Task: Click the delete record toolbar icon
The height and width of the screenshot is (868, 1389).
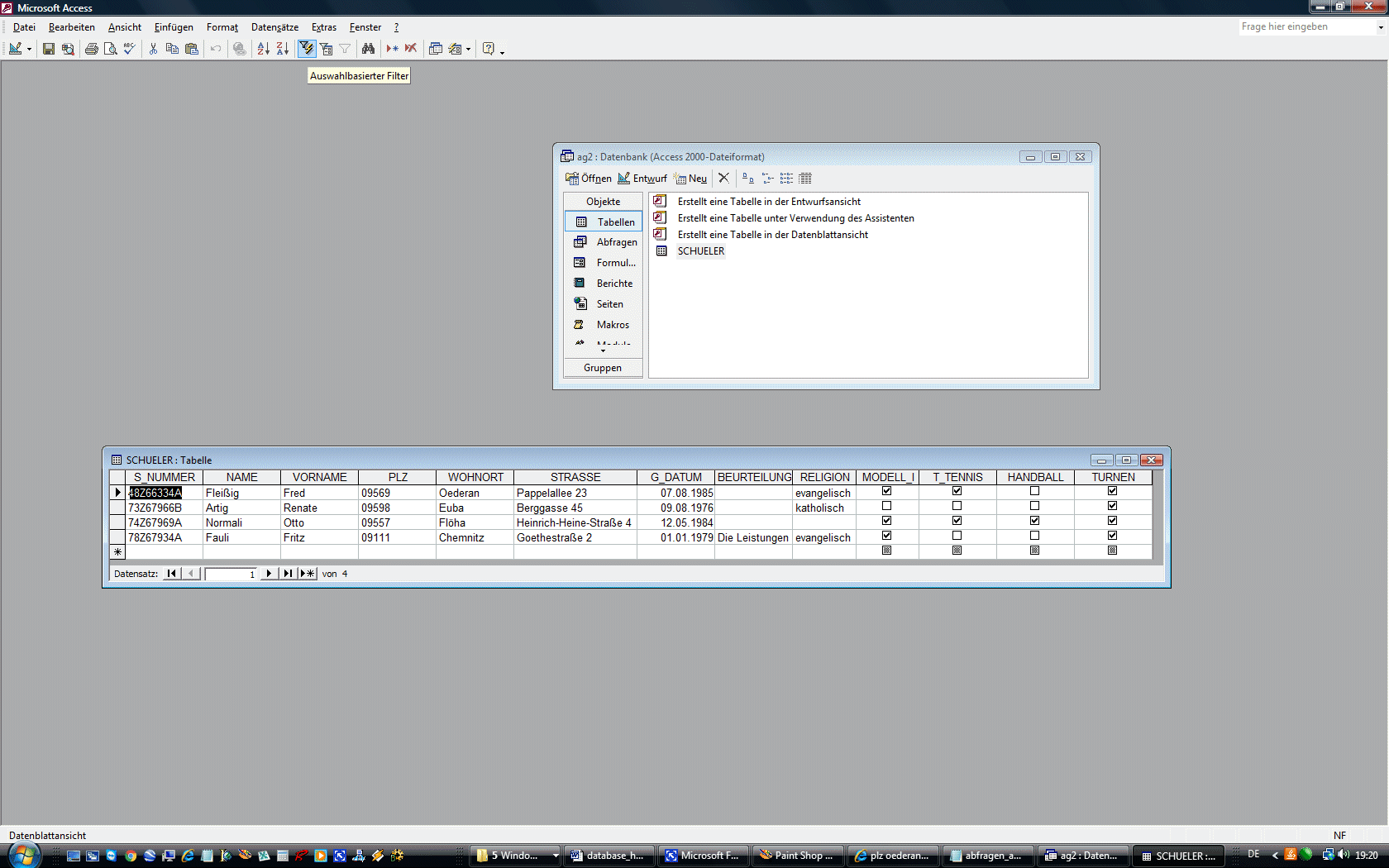Action: coord(411,49)
